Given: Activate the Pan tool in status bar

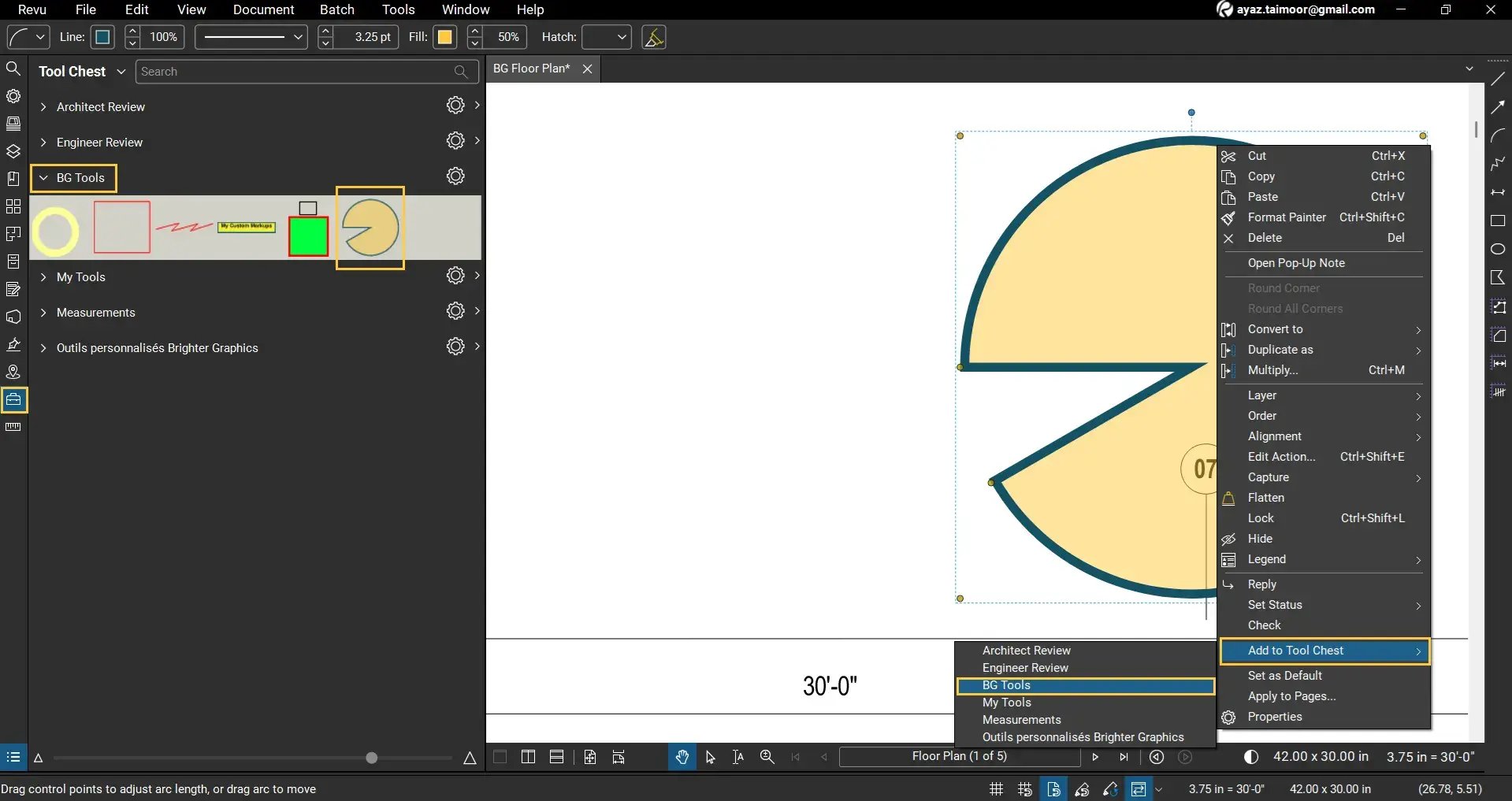Looking at the screenshot, I should point(681,757).
